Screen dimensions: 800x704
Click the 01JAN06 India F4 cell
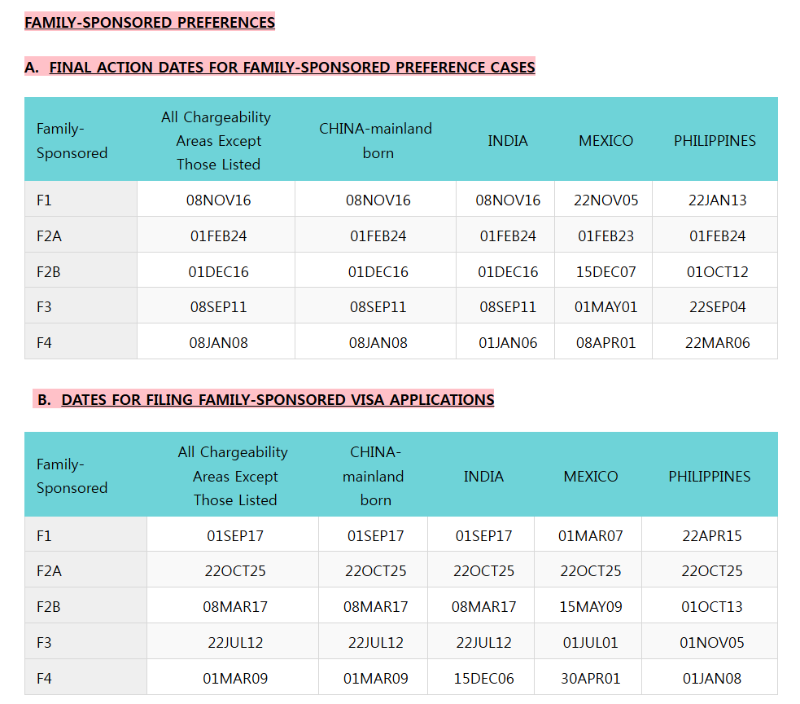click(508, 343)
